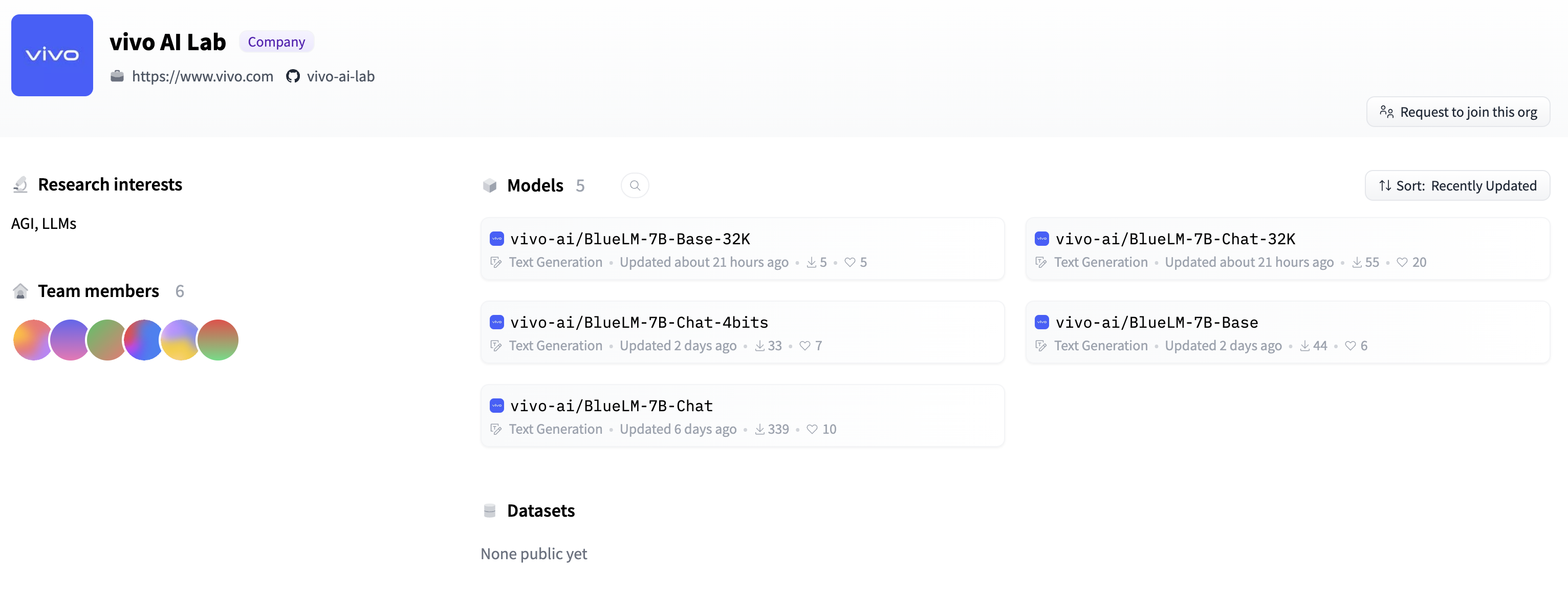Click the vivo organization logo
This screenshot has width=1568, height=593.
pyautogui.click(x=52, y=55)
